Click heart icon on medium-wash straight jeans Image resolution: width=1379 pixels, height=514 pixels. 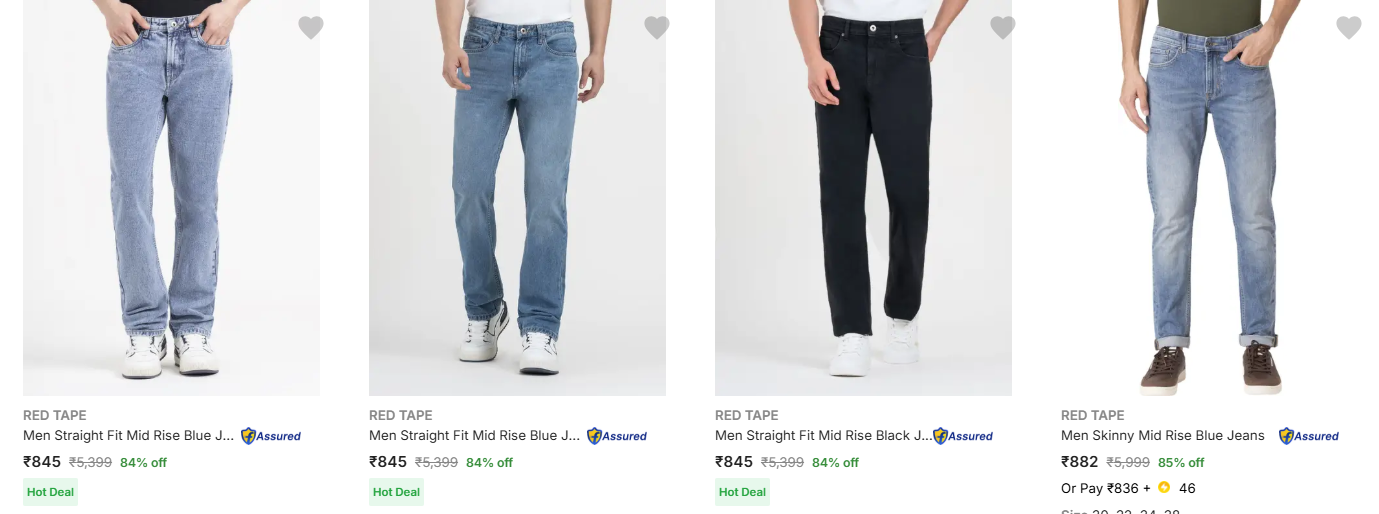pyautogui.click(x=657, y=28)
